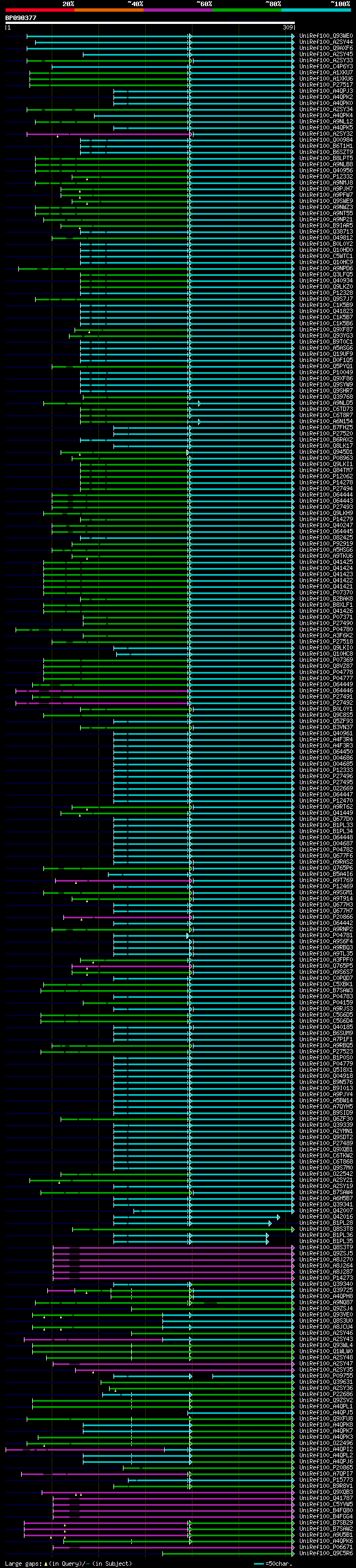Open hit UniRef100_A9T769
This screenshot has width=356, height=1568.
click(x=325, y=880)
